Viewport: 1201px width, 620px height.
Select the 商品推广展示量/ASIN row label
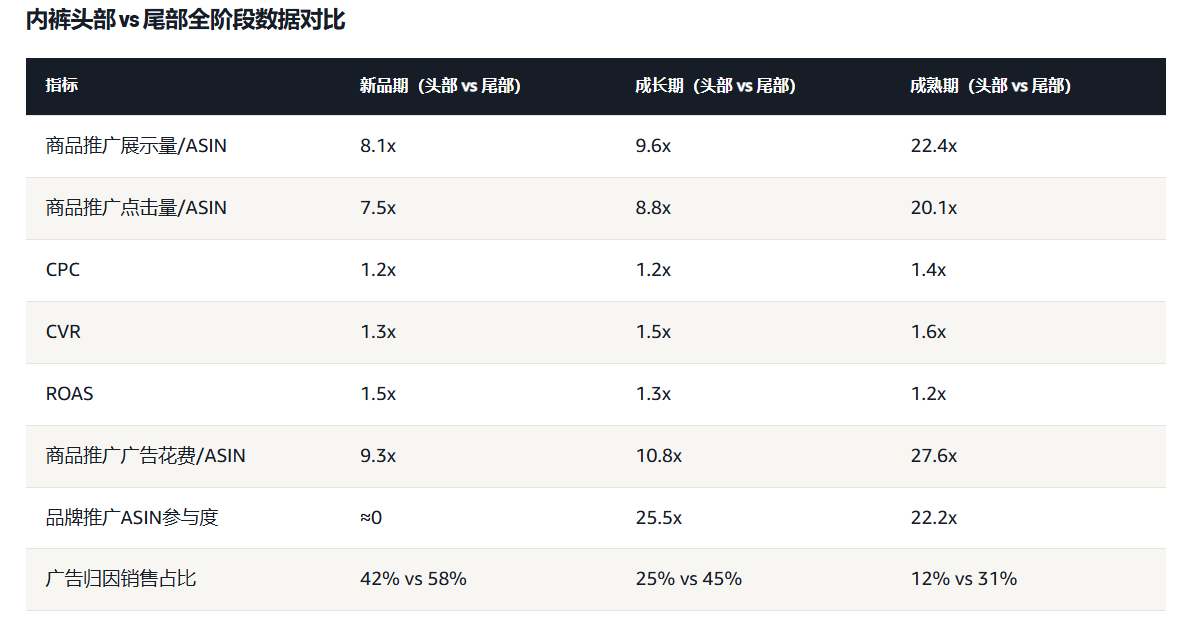tap(136, 146)
